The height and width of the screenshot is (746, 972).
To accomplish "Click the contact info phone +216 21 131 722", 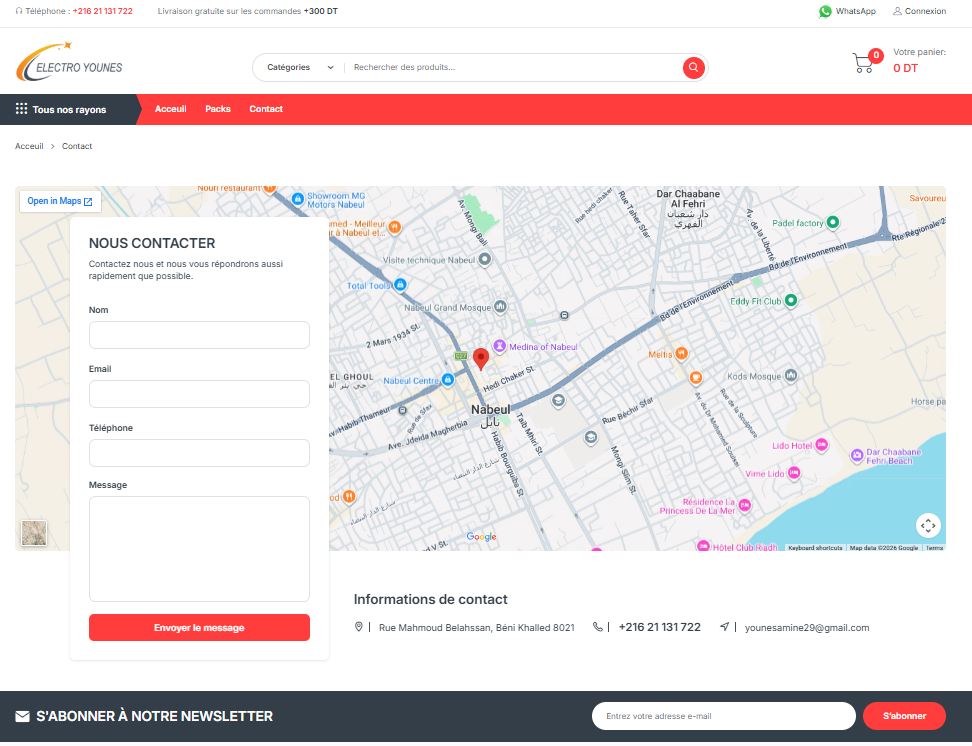I will point(660,628).
